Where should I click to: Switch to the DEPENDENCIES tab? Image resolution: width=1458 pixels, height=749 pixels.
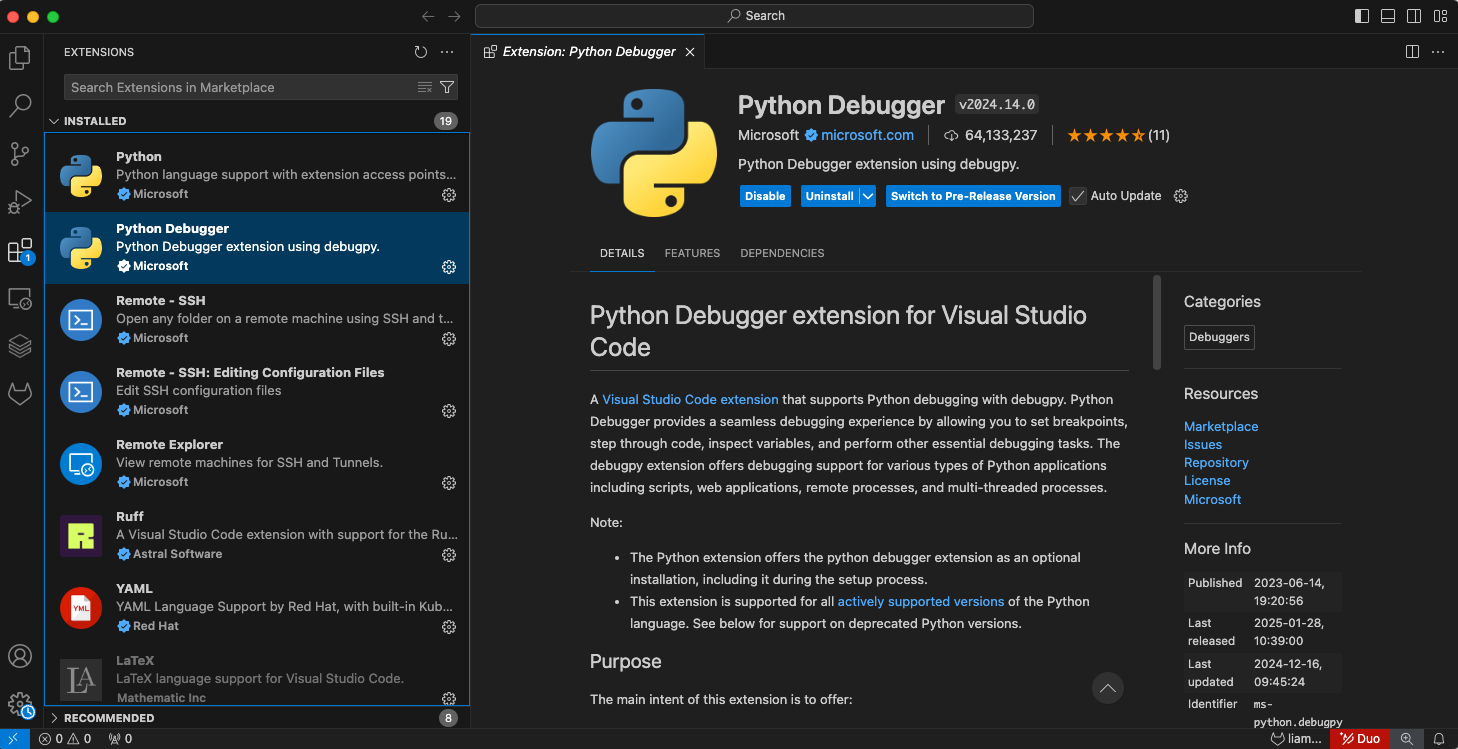click(x=782, y=253)
